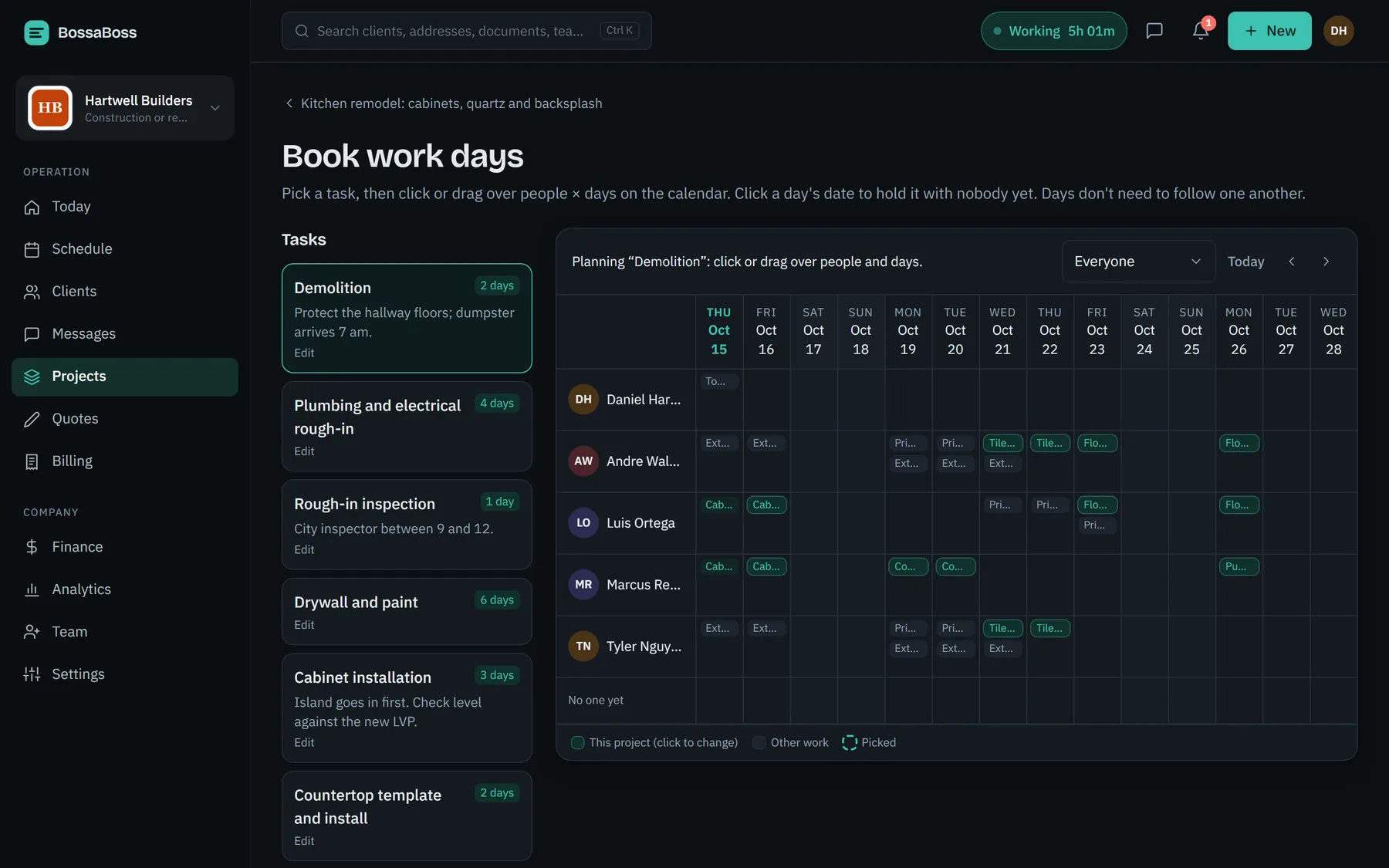Click the Working 5h 01m timer
Viewport: 1389px width, 868px height.
click(1054, 31)
